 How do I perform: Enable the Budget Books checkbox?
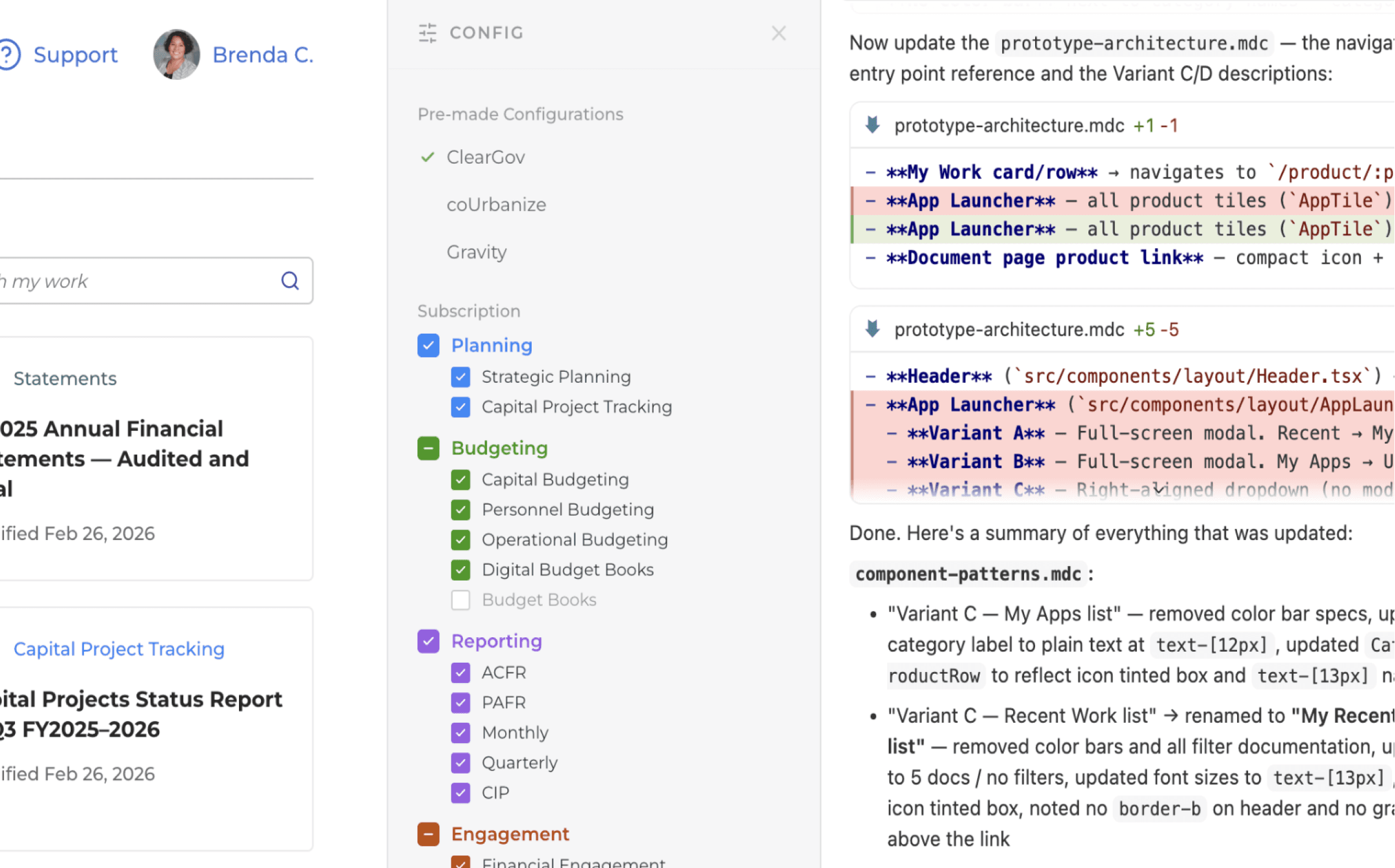point(461,600)
